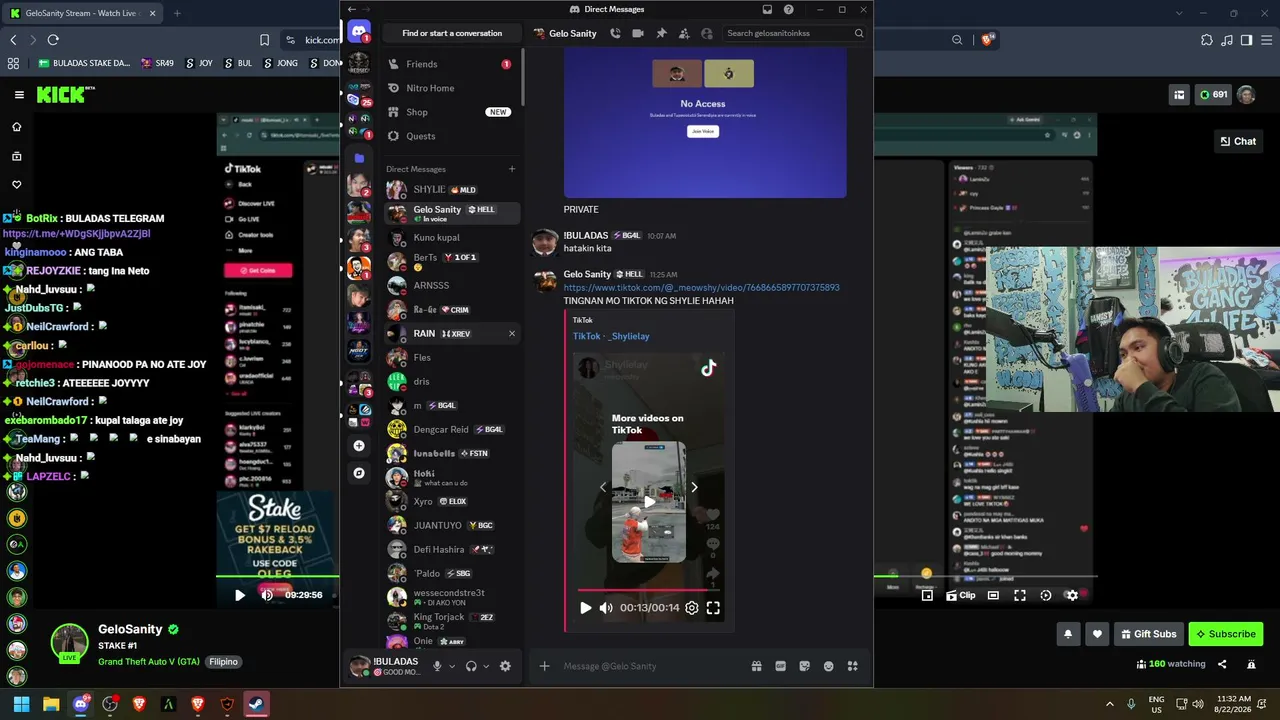Open Quests in Discord

coord(450,136)
